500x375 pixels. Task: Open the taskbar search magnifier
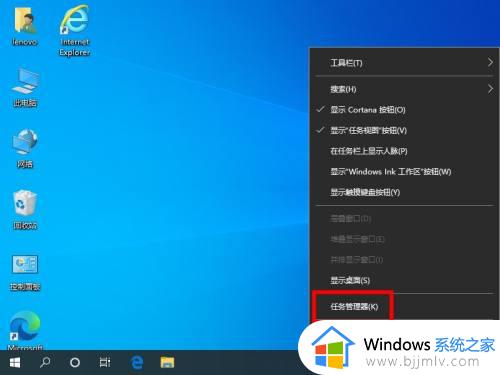point(45,362)
